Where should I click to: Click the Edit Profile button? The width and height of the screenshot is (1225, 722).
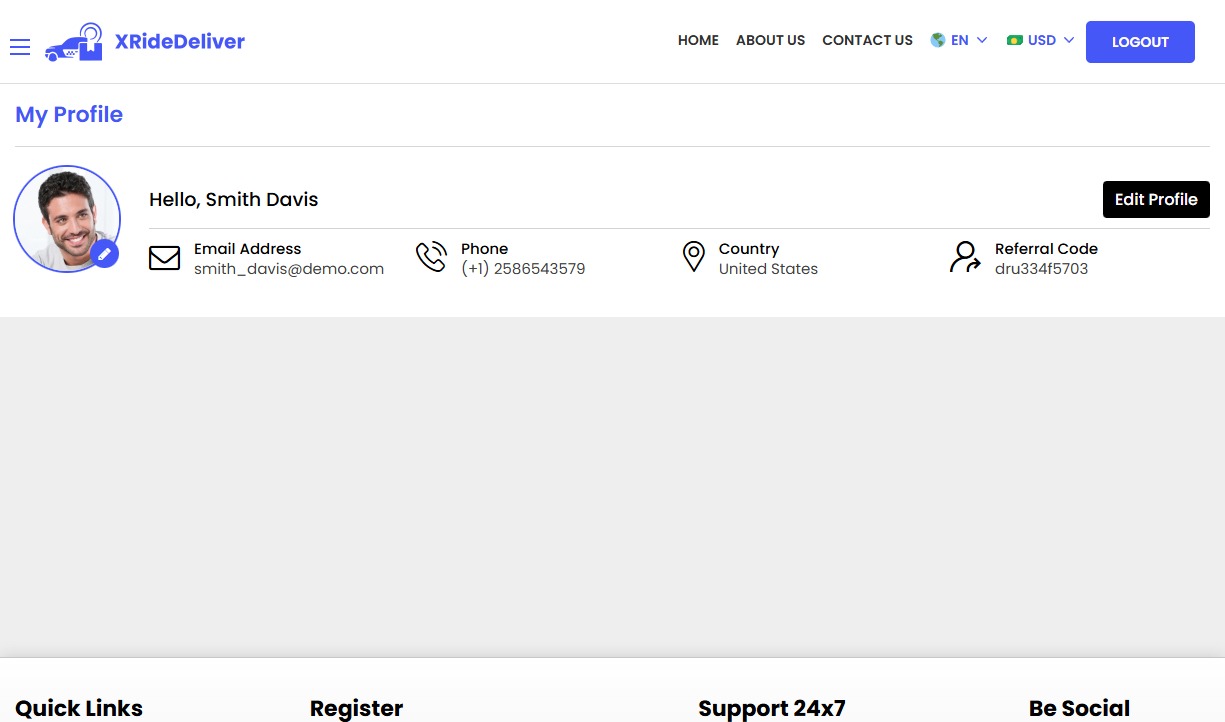(1156, 199)
